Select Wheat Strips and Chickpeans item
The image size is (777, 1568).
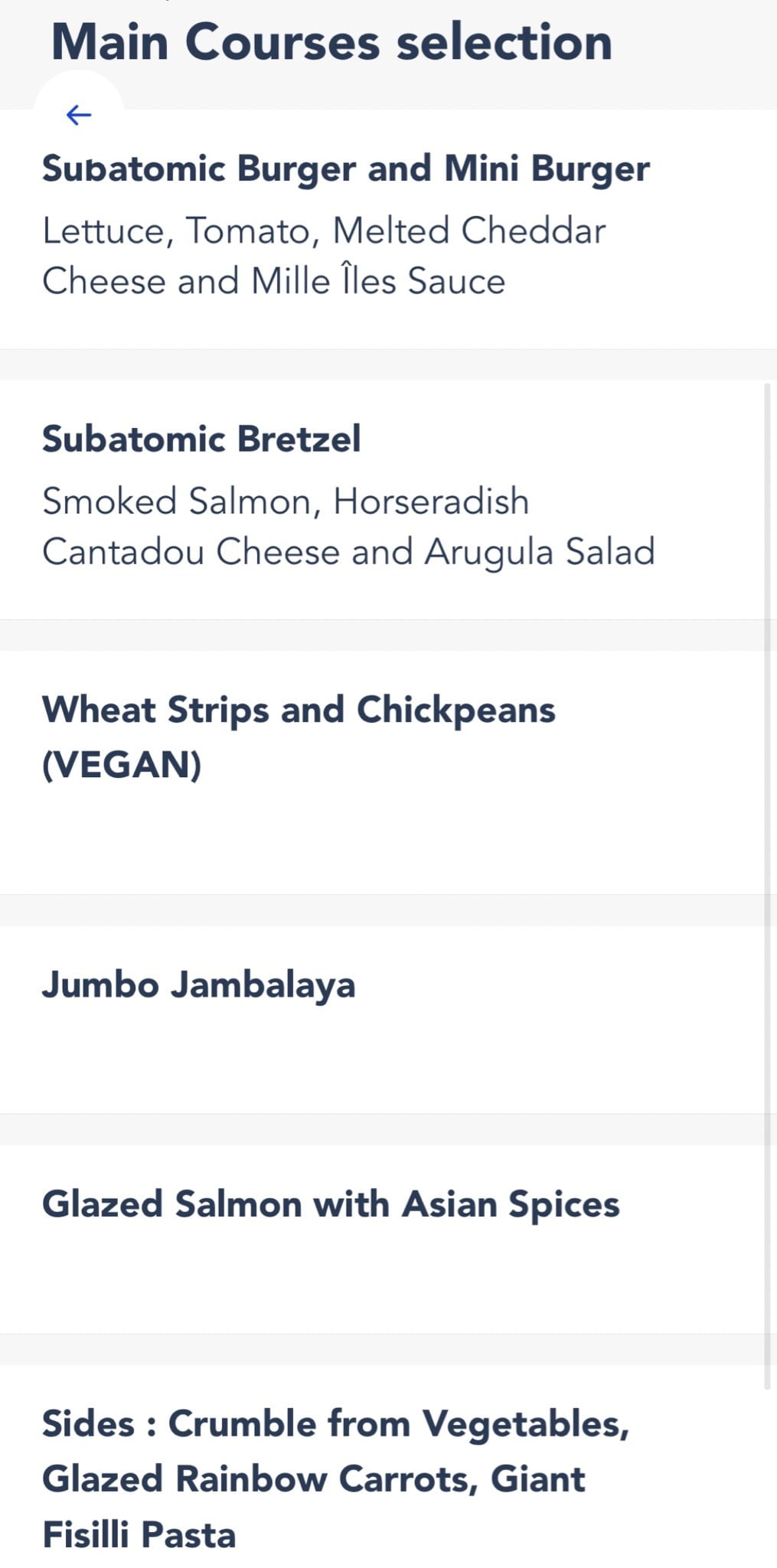[299, 710]
